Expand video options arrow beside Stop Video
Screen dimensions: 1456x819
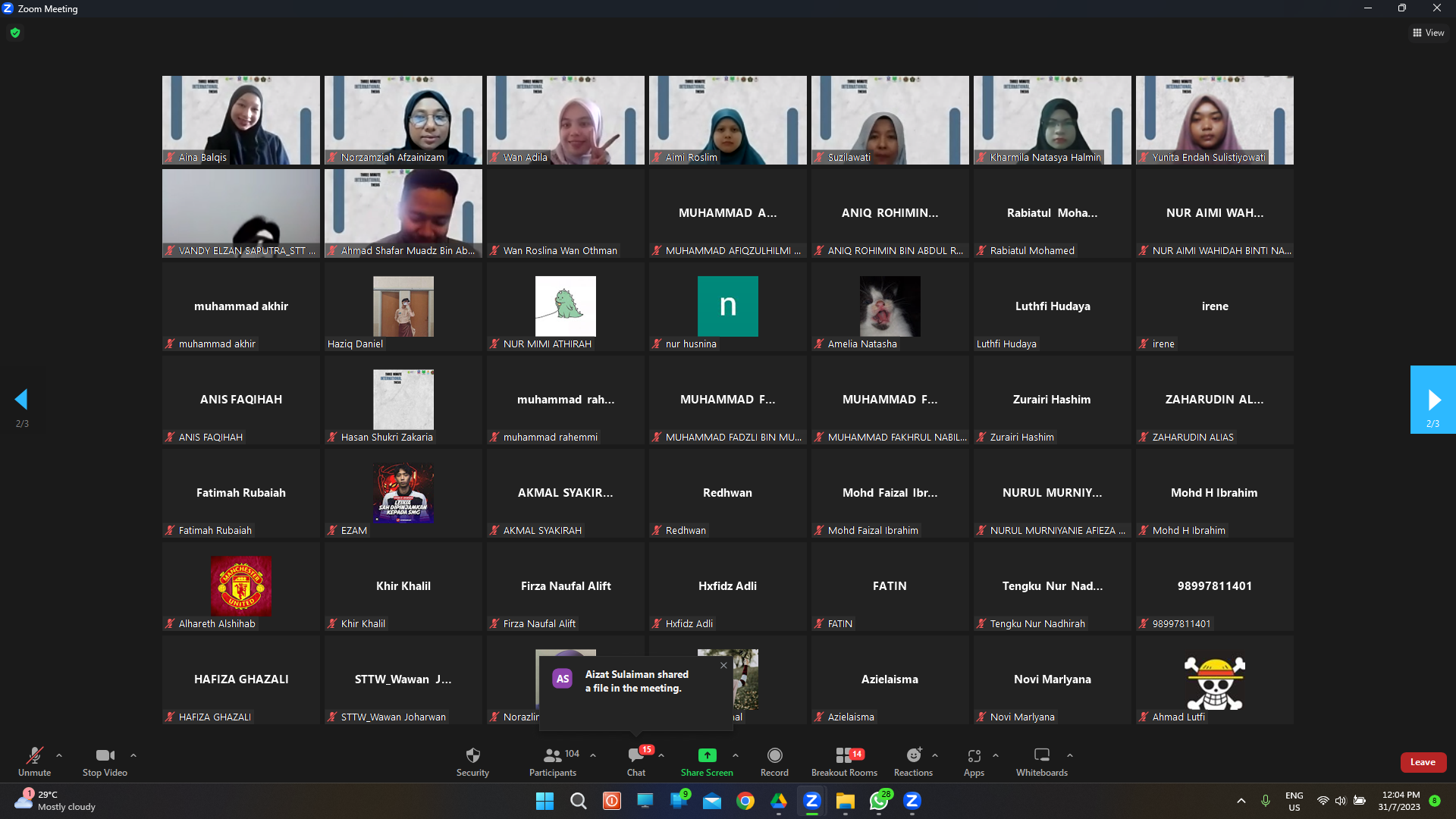(x=133, y=755)
